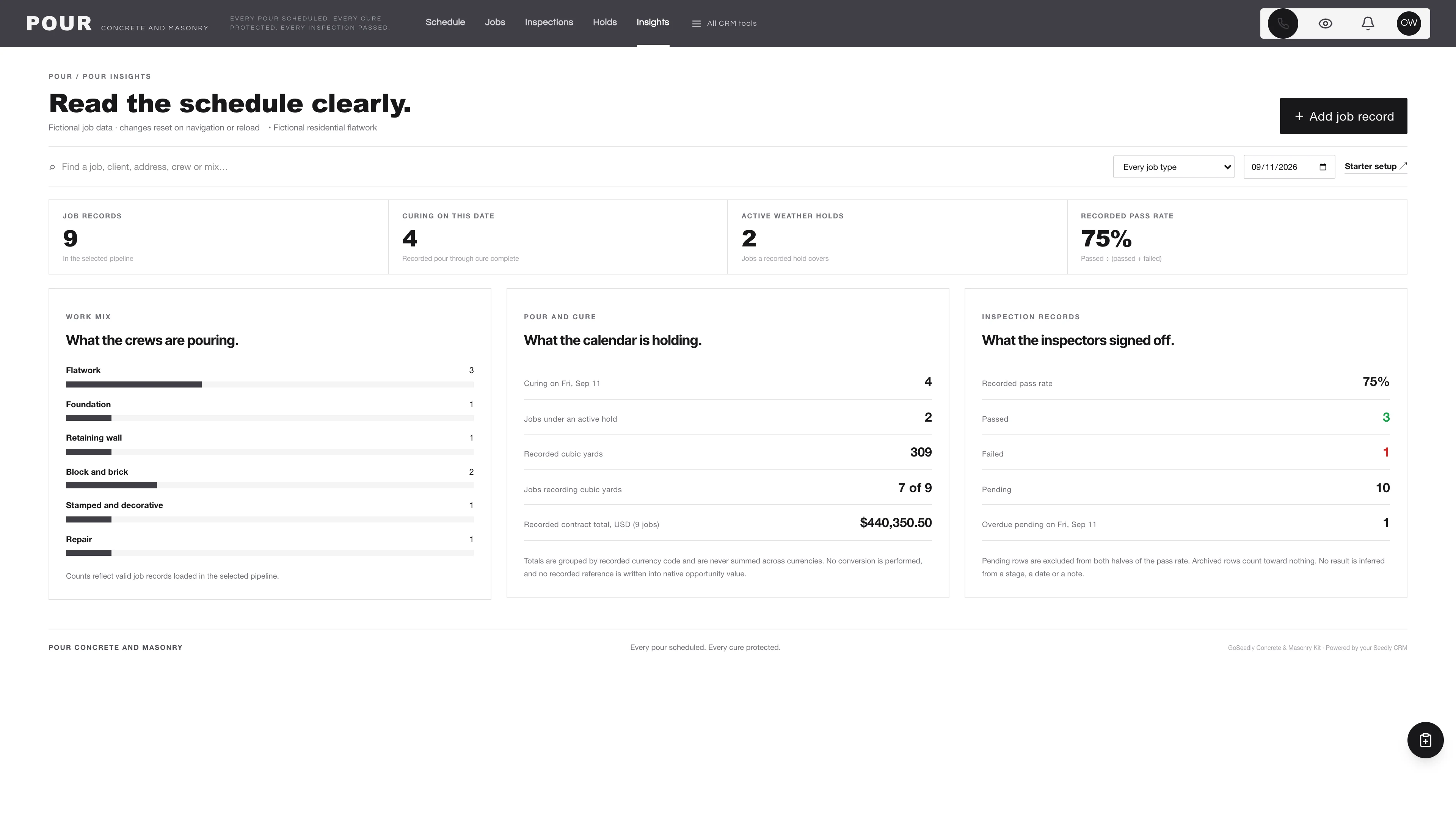Screen dimensions: 1456x819
Task: Click the search magnifier icon
Action: [52, 167]
